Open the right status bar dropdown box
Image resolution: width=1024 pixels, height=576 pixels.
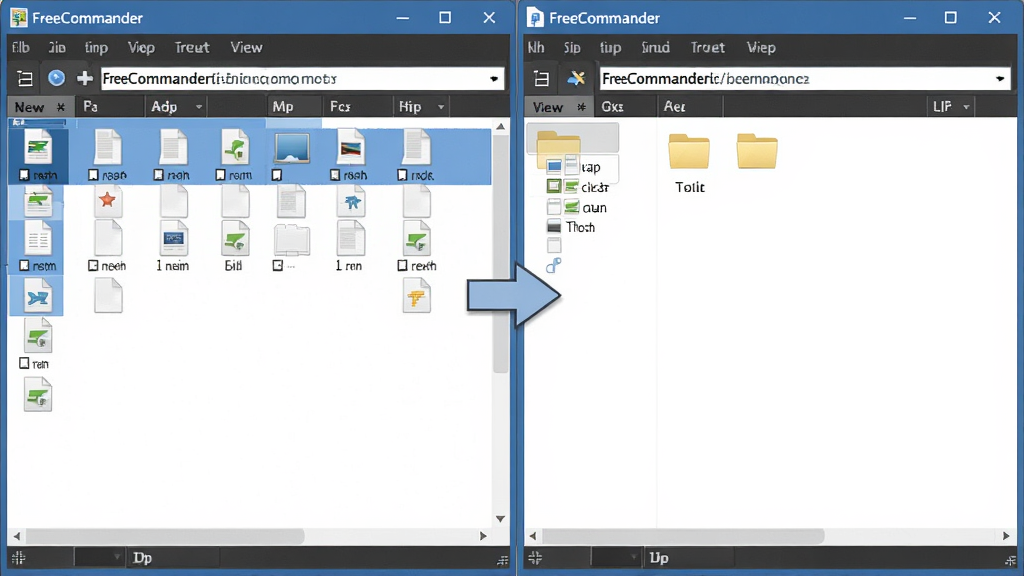[x=615, y=558]
